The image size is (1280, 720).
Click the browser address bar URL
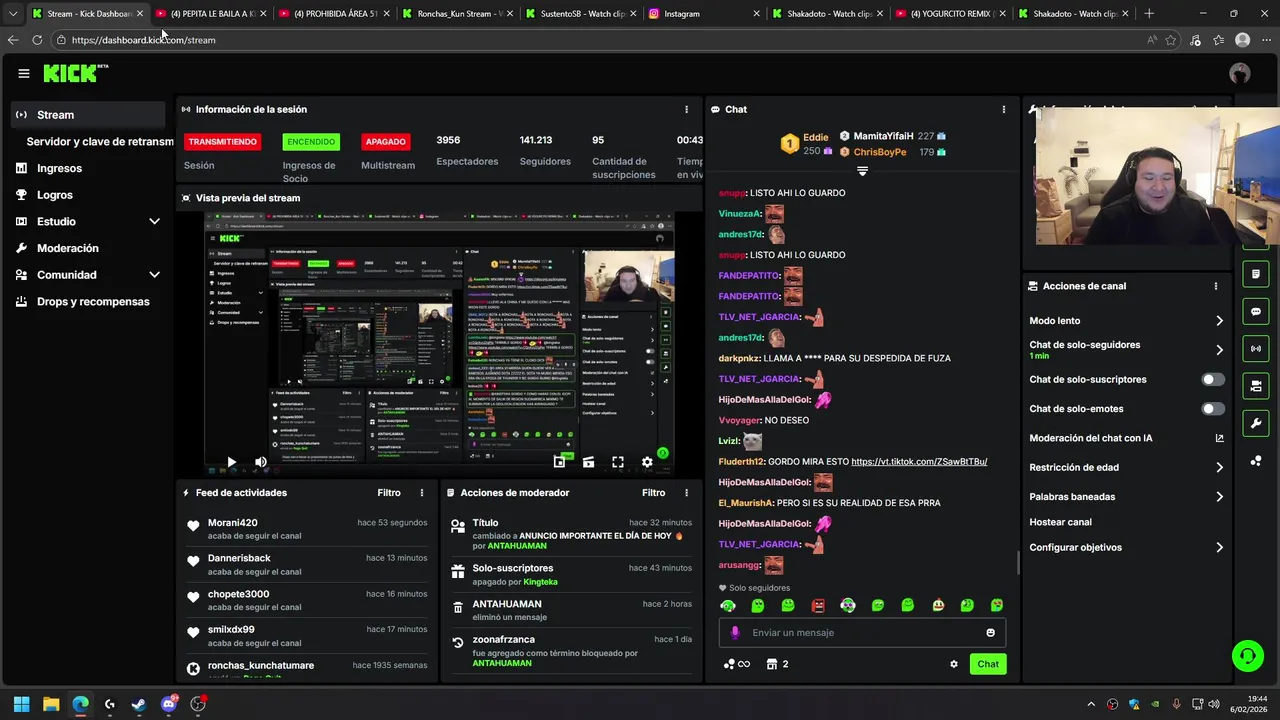143,40
